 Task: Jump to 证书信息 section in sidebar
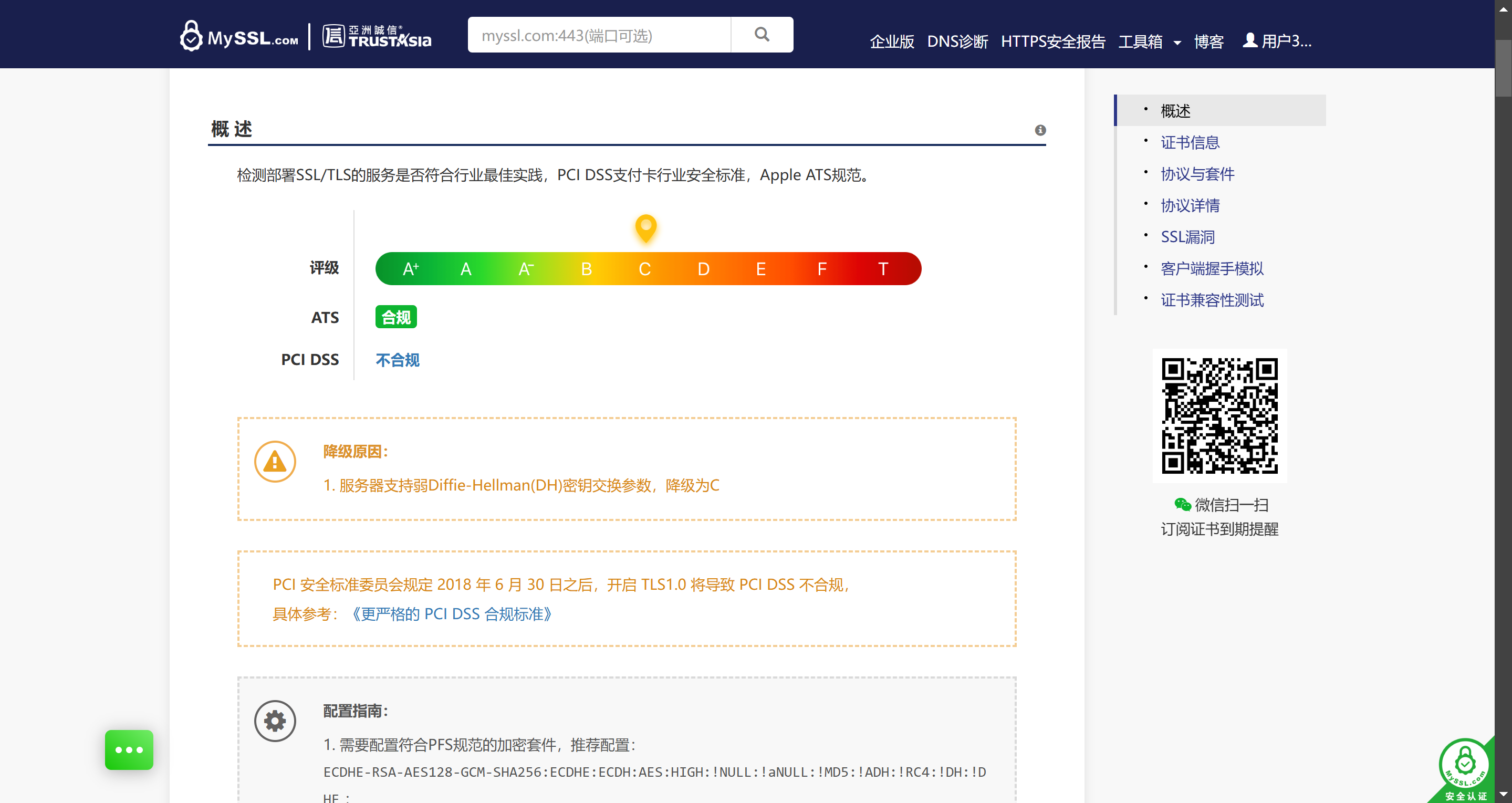(1189, 143)
